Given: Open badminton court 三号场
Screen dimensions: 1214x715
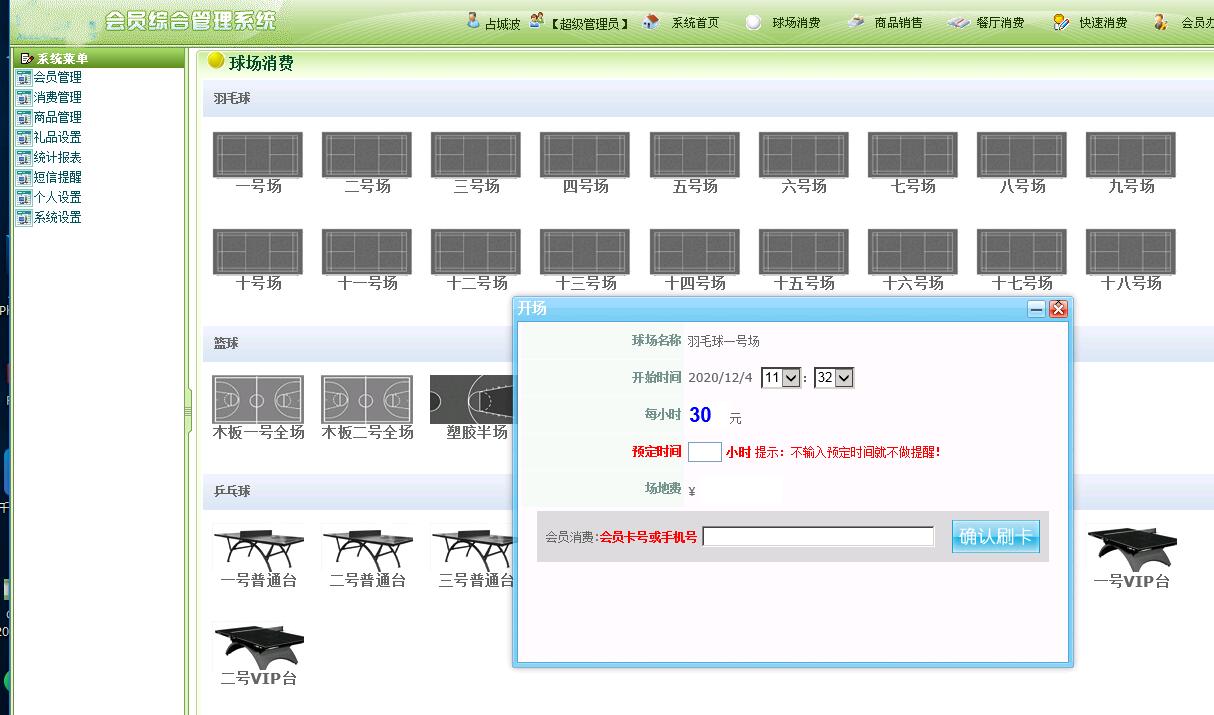Looking at the screenshot, I should coord(476,163).
